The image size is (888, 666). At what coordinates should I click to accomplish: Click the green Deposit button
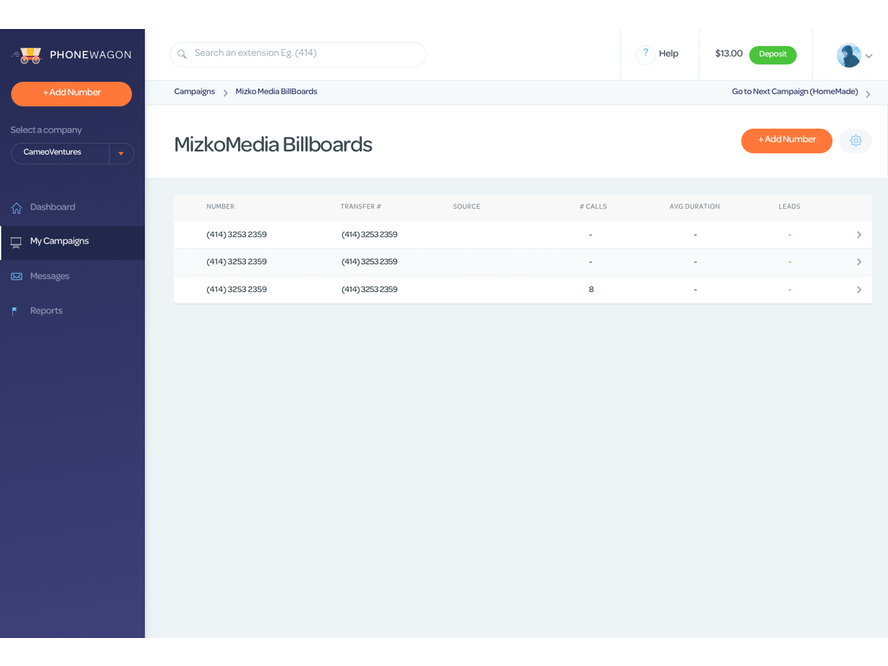[x=772, y=54]
